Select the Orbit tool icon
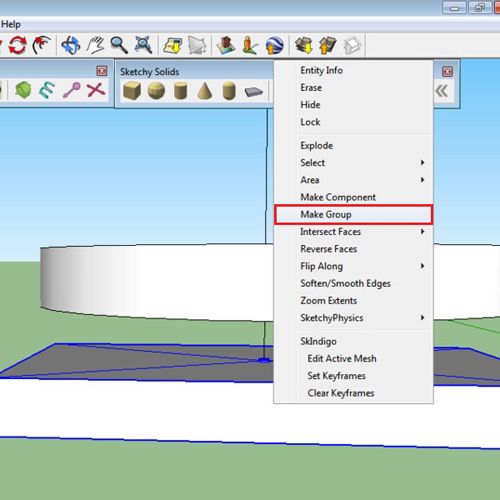Image resolution: width=500 pixels, height=500 pixels. (71, 45)
